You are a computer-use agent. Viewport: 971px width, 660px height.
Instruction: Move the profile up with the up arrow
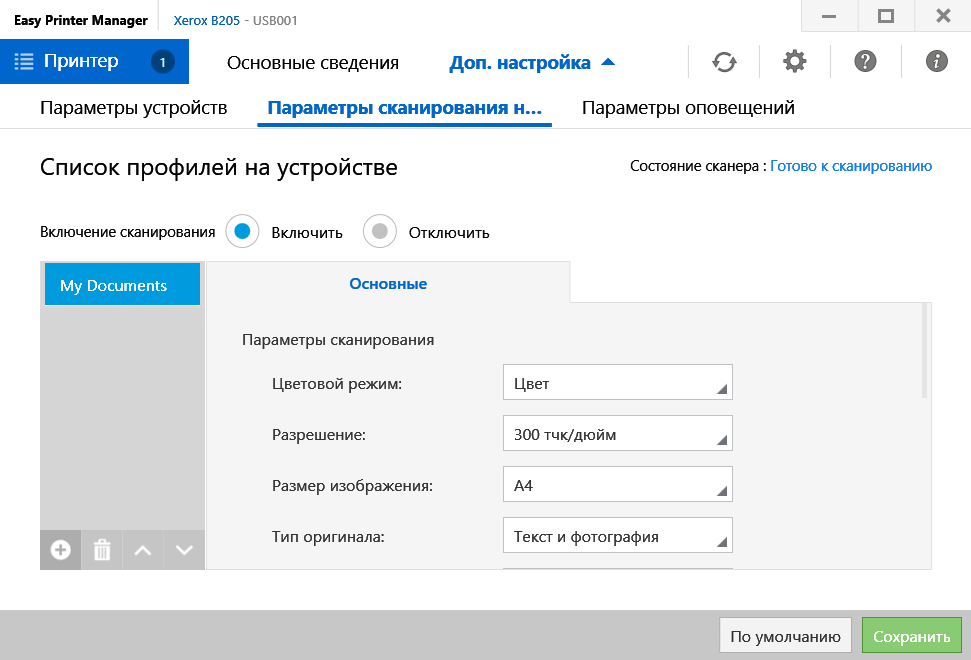tap(143, 550)
